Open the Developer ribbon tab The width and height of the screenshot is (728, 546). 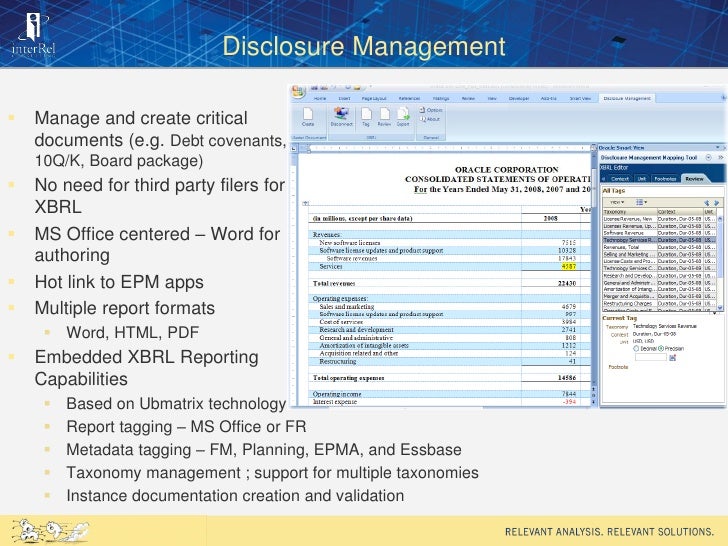click(x=519, y=98)
